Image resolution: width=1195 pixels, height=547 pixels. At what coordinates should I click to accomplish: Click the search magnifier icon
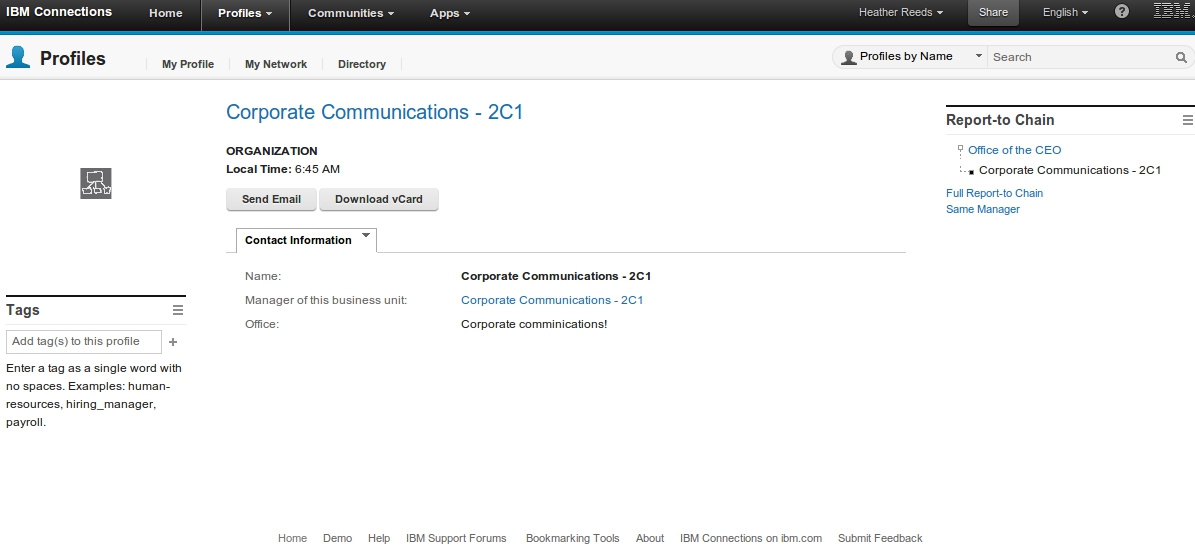pyautogui.click(x=1181, y=58)
